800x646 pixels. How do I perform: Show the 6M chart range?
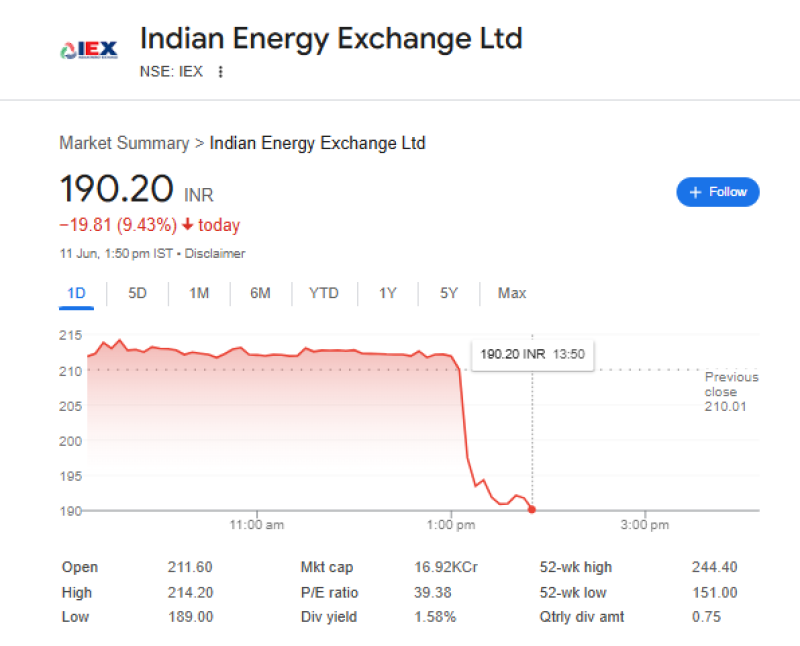(x=260, y=293)
